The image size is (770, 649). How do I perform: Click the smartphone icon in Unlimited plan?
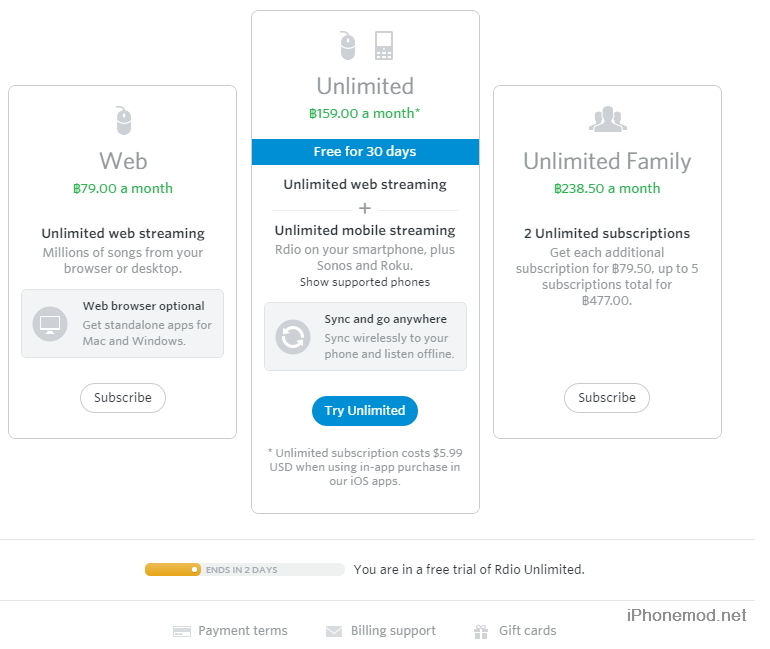click(x=384, y=45)
